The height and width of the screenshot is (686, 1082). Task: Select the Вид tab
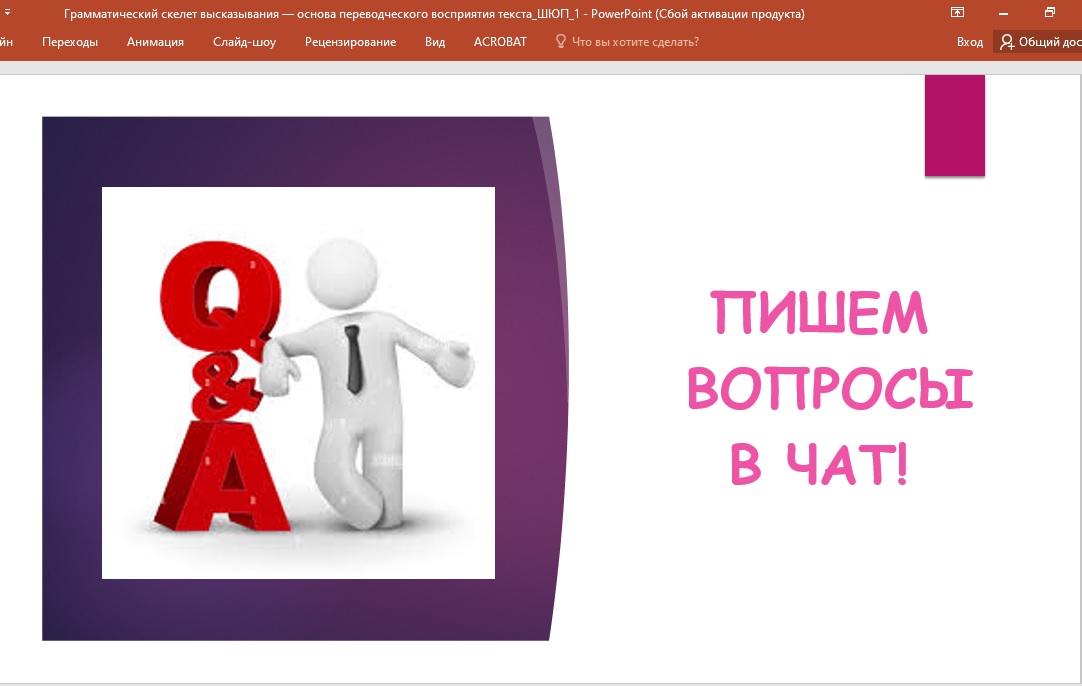(x=435, y=42)
